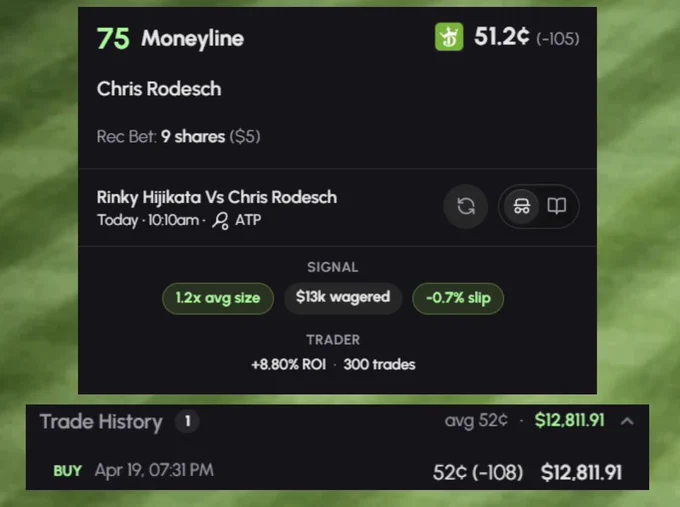Viewport: 680px width, 507px height.
Task: Collapse the Trade History panel chevron
Action: click(627, 421)
